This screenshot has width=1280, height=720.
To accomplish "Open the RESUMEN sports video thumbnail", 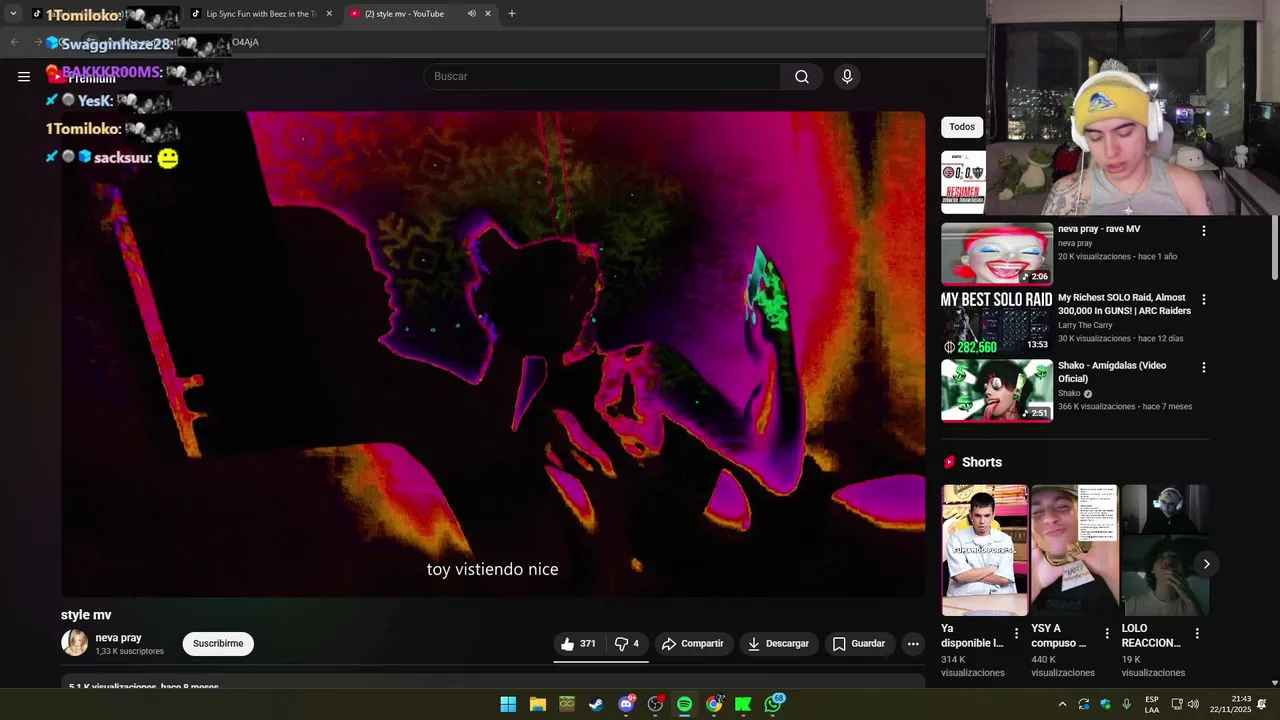I will 963,182.
